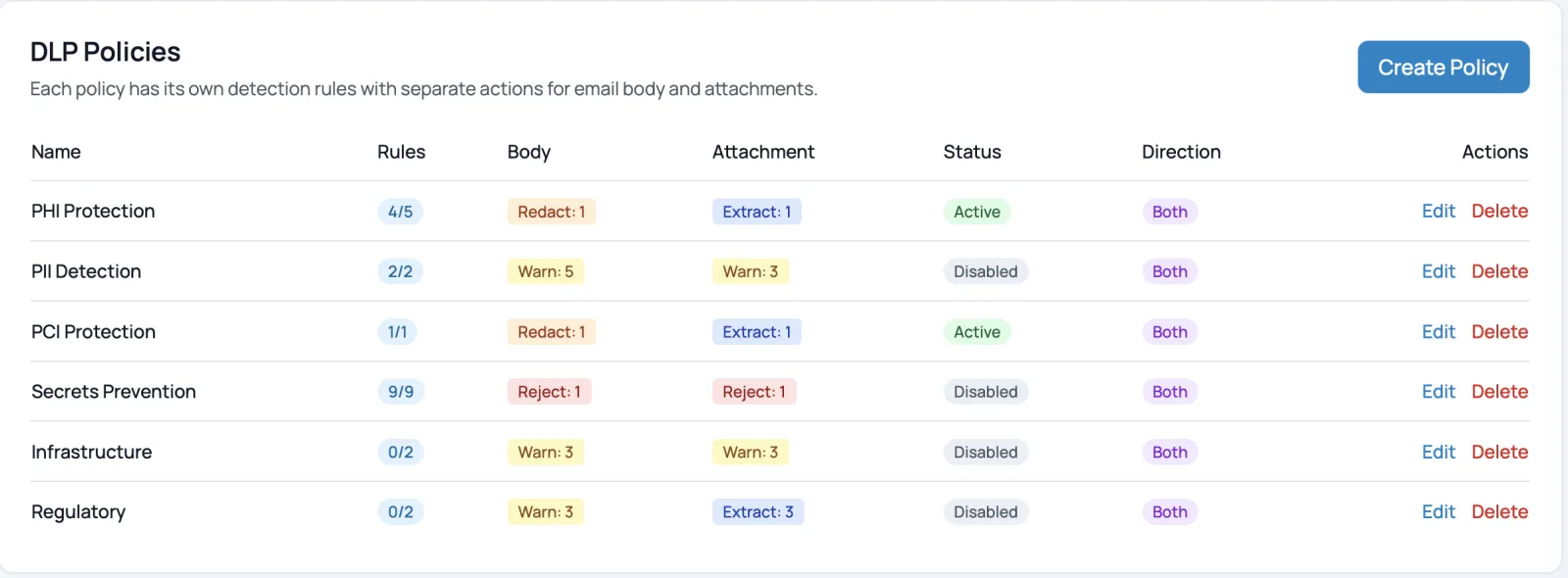The height and width of the screenshot is (578, 1568).
Task: Edit the Secrets Prevention policy
Action: point(1438,391)
